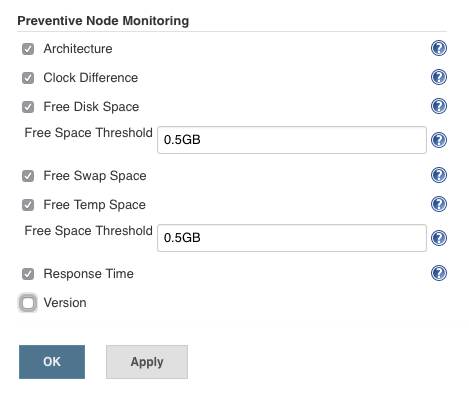Click the Version label

[65, 303]
